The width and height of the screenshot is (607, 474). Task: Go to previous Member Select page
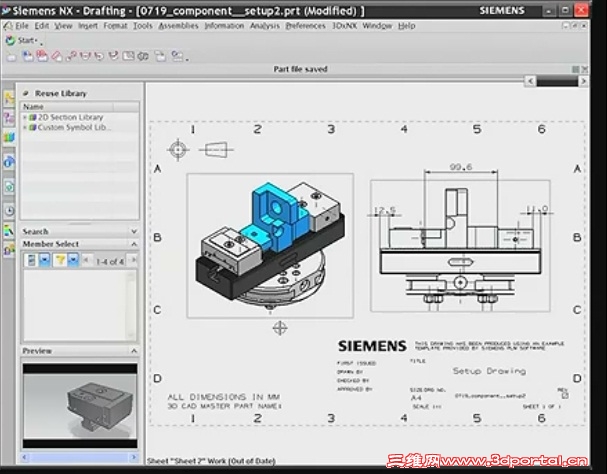point(86,260)
